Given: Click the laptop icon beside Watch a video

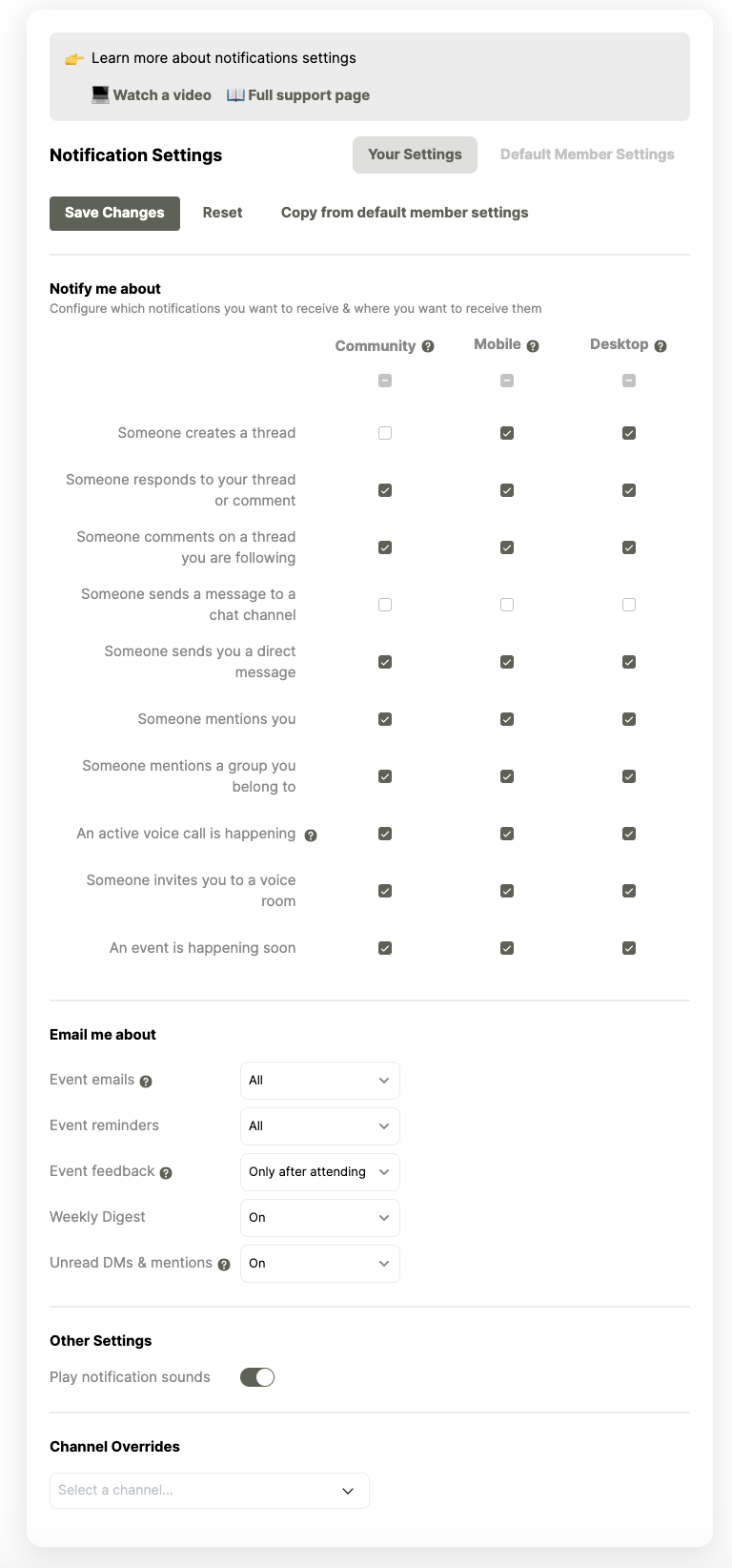Looking at the screenshot, I should pyautogui.click(x=100, y=94).
